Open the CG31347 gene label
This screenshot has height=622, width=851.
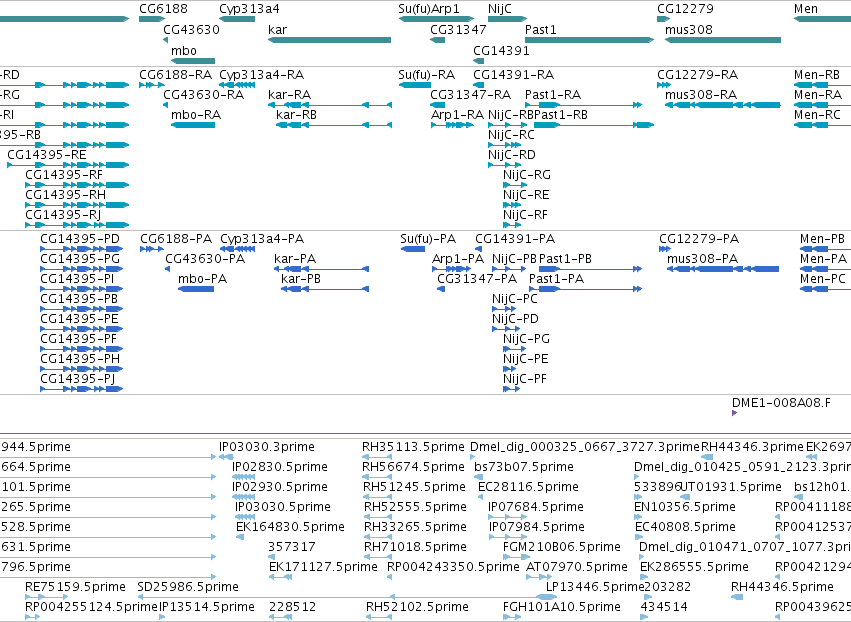coord(458,29)
